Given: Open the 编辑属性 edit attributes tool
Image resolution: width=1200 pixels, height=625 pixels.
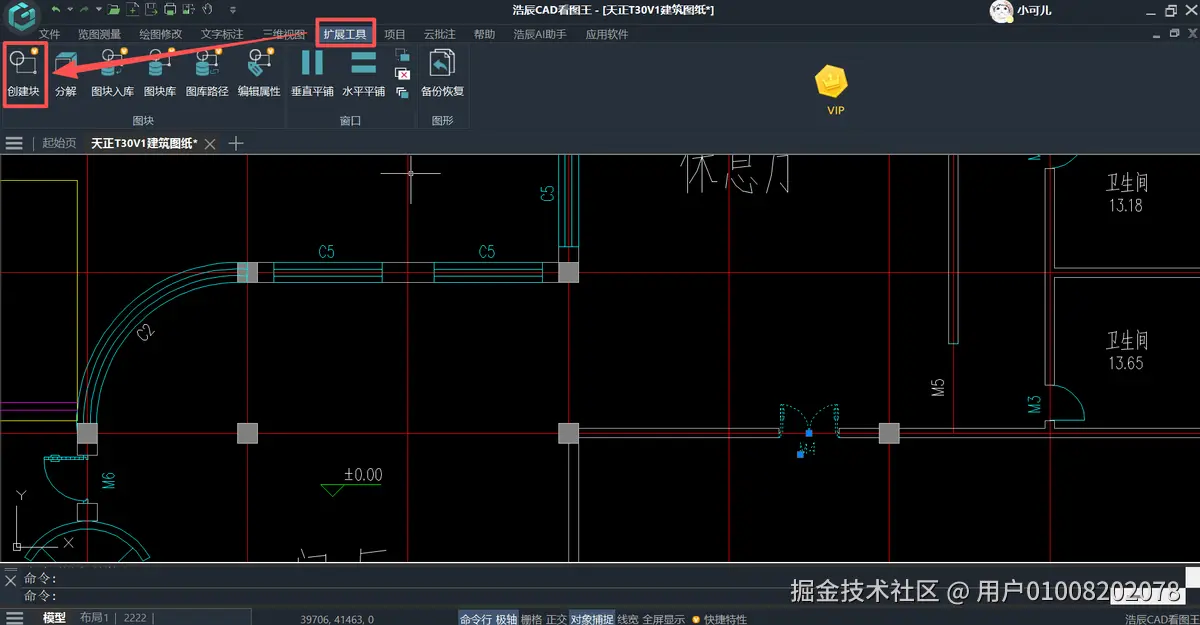Looking at the screenshot, I should 259,73.
